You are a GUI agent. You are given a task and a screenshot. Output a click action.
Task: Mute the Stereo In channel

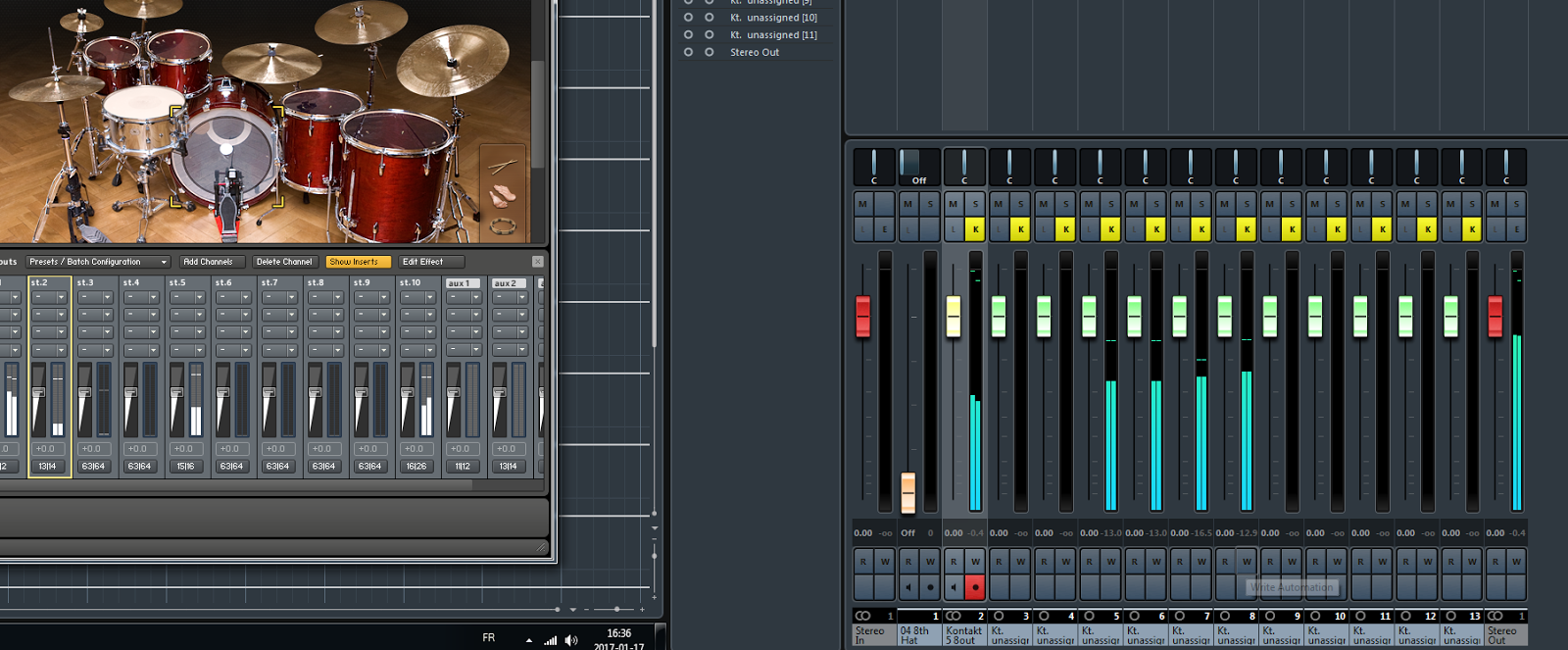[863, 204]
